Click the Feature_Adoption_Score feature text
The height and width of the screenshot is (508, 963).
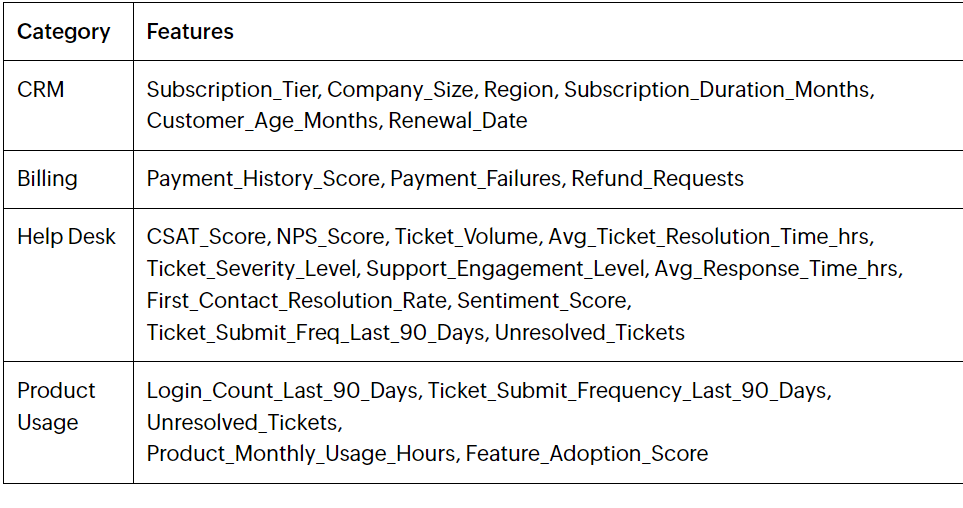pyautogui.click(x=587, y=454)
